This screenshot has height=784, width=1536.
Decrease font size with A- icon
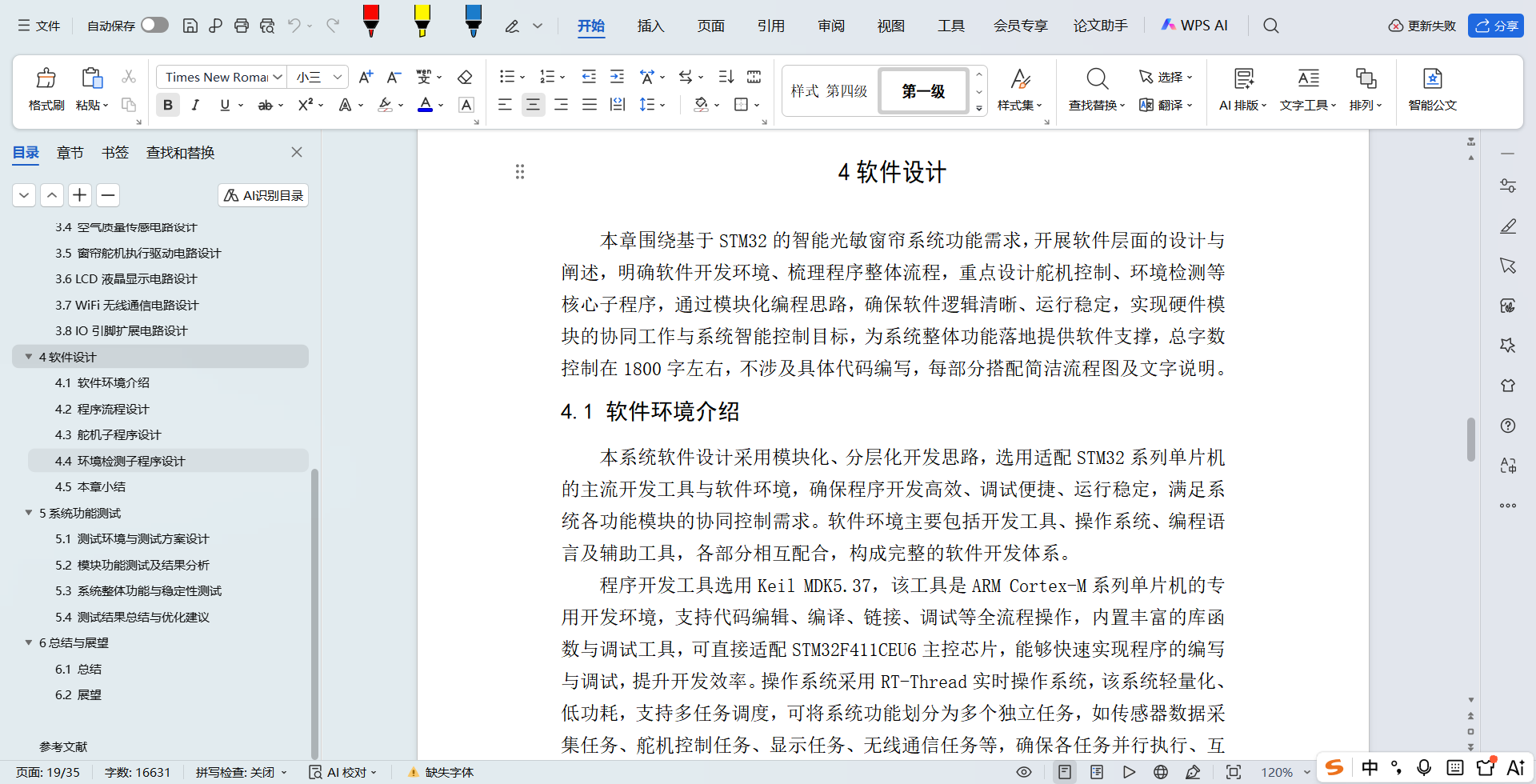(394, 77)
